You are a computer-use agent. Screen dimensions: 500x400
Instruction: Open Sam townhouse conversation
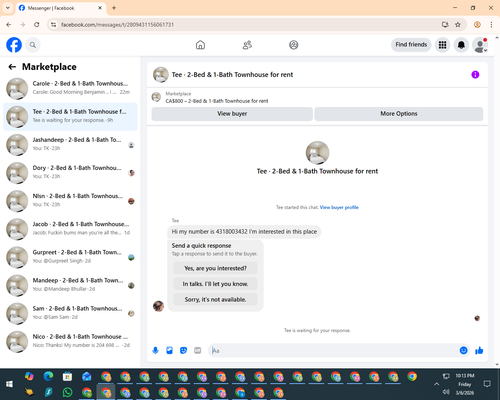pos(70,313)
